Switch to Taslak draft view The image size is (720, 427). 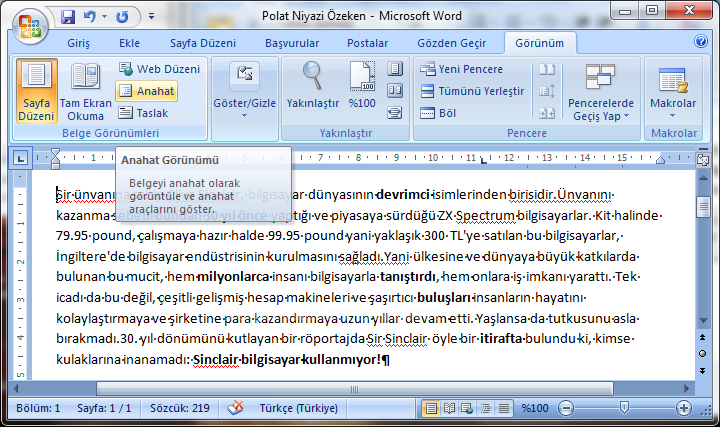[143, 113]
